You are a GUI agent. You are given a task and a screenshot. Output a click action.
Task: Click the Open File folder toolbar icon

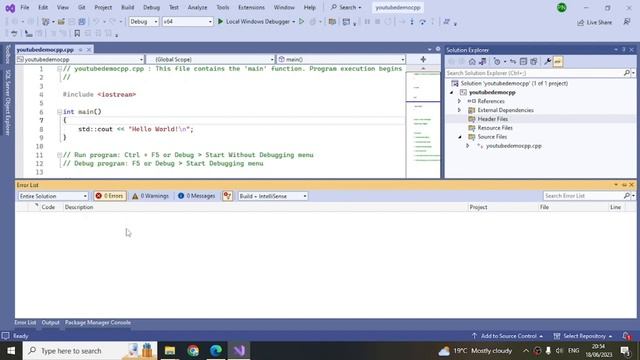tap(61, 22)
